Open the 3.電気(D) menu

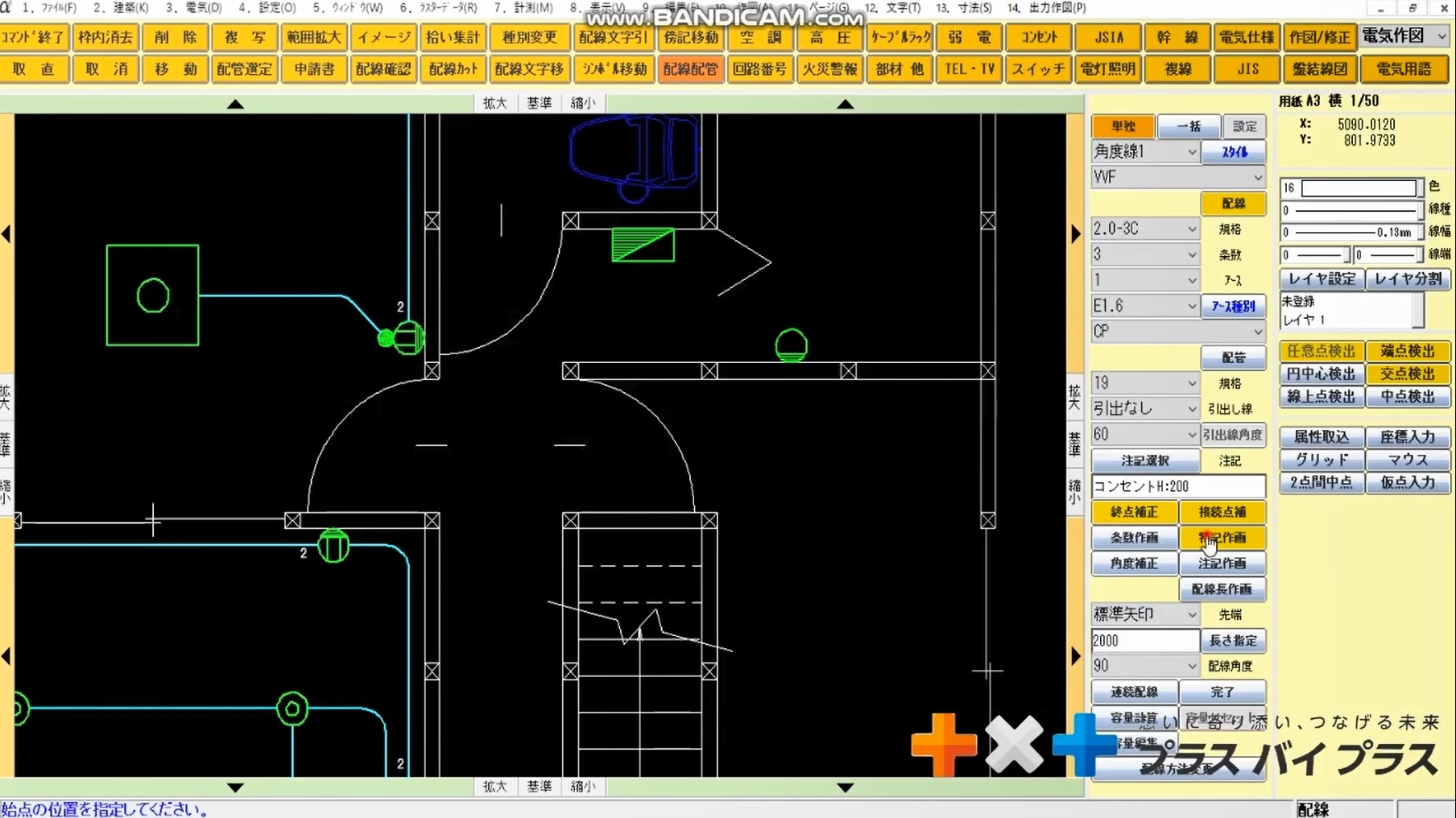coord(193,7)
